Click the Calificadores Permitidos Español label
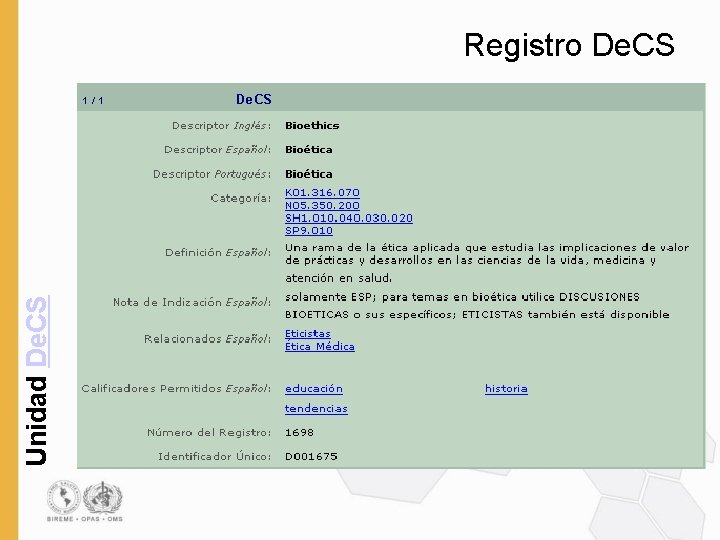The width and height of the screenshot is (720, 540). tap(176, 388)
